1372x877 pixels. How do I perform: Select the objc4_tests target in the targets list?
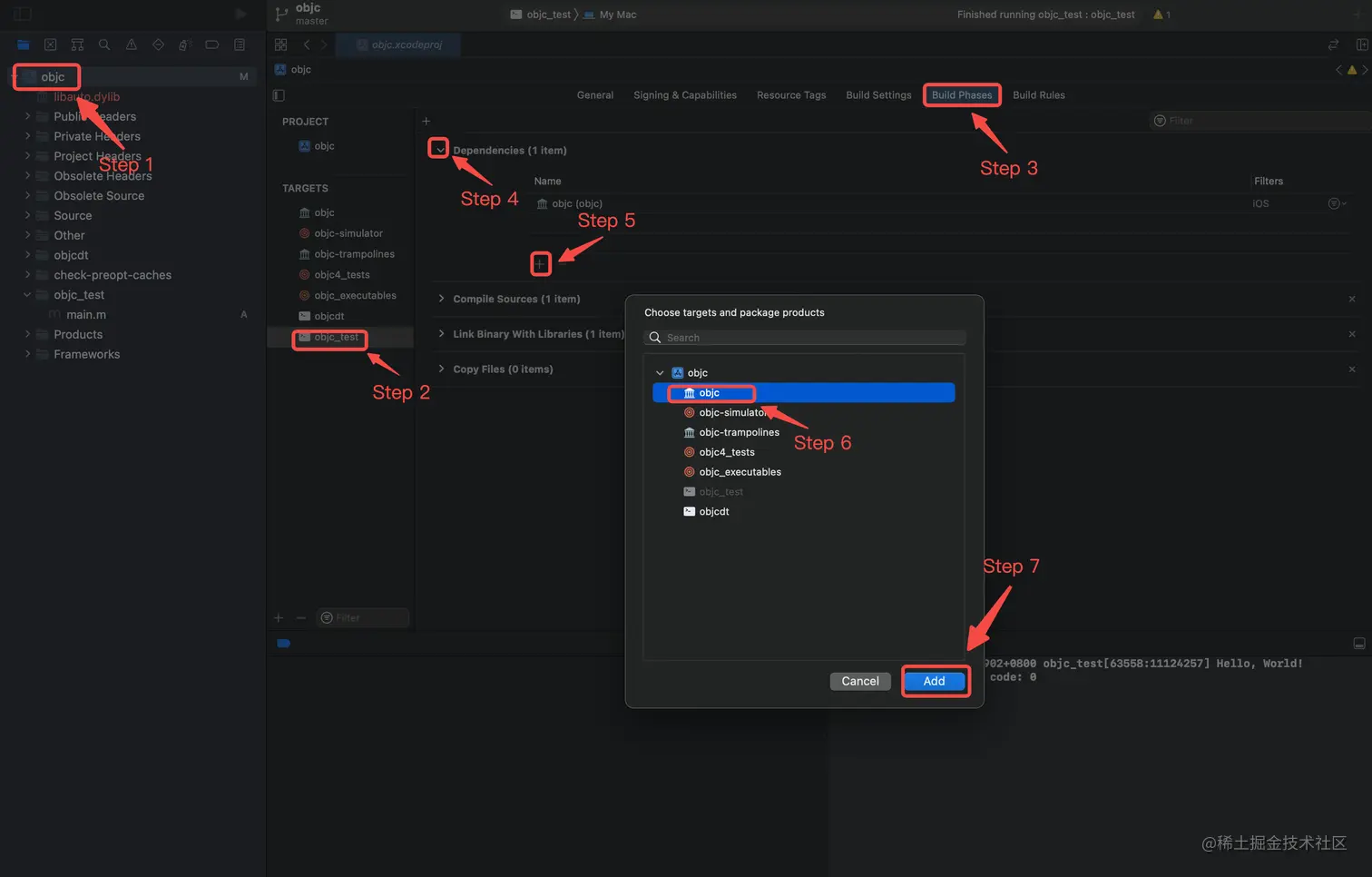(x=340, y=275)
